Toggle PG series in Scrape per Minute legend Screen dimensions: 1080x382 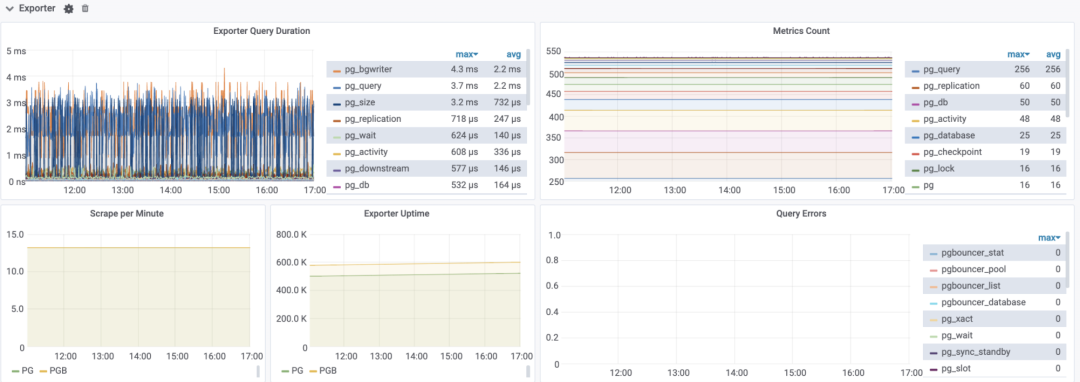28,370
